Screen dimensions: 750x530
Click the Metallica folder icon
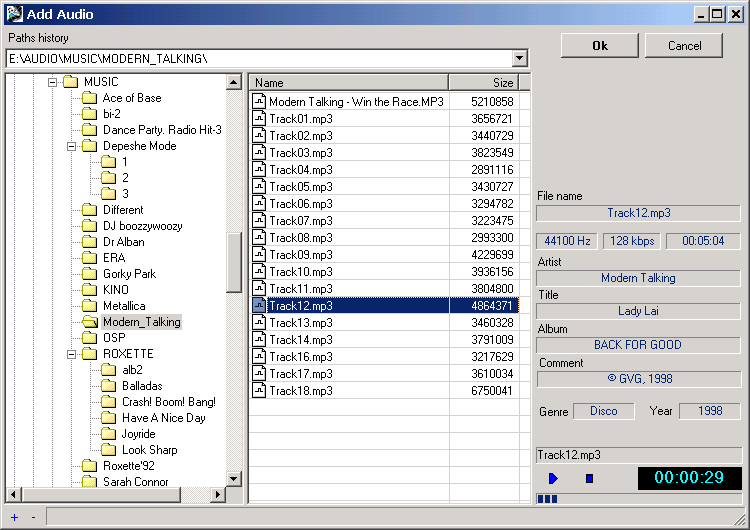[x=89, y=306]
